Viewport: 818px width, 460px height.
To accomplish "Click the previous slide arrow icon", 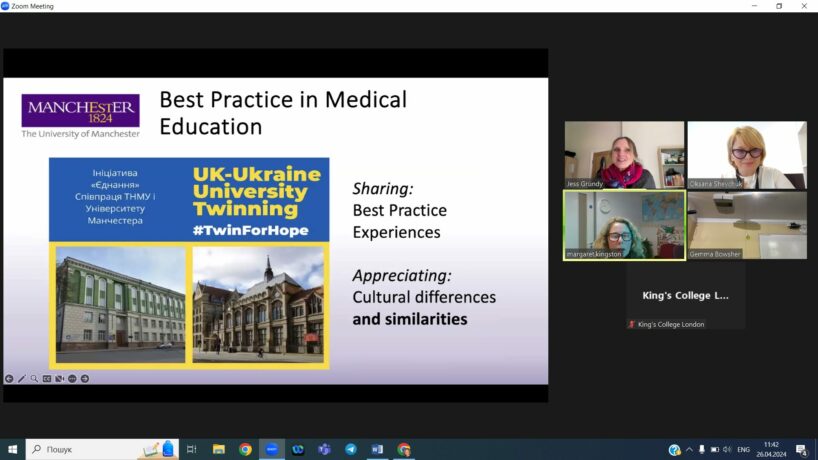I will point(9,379).
